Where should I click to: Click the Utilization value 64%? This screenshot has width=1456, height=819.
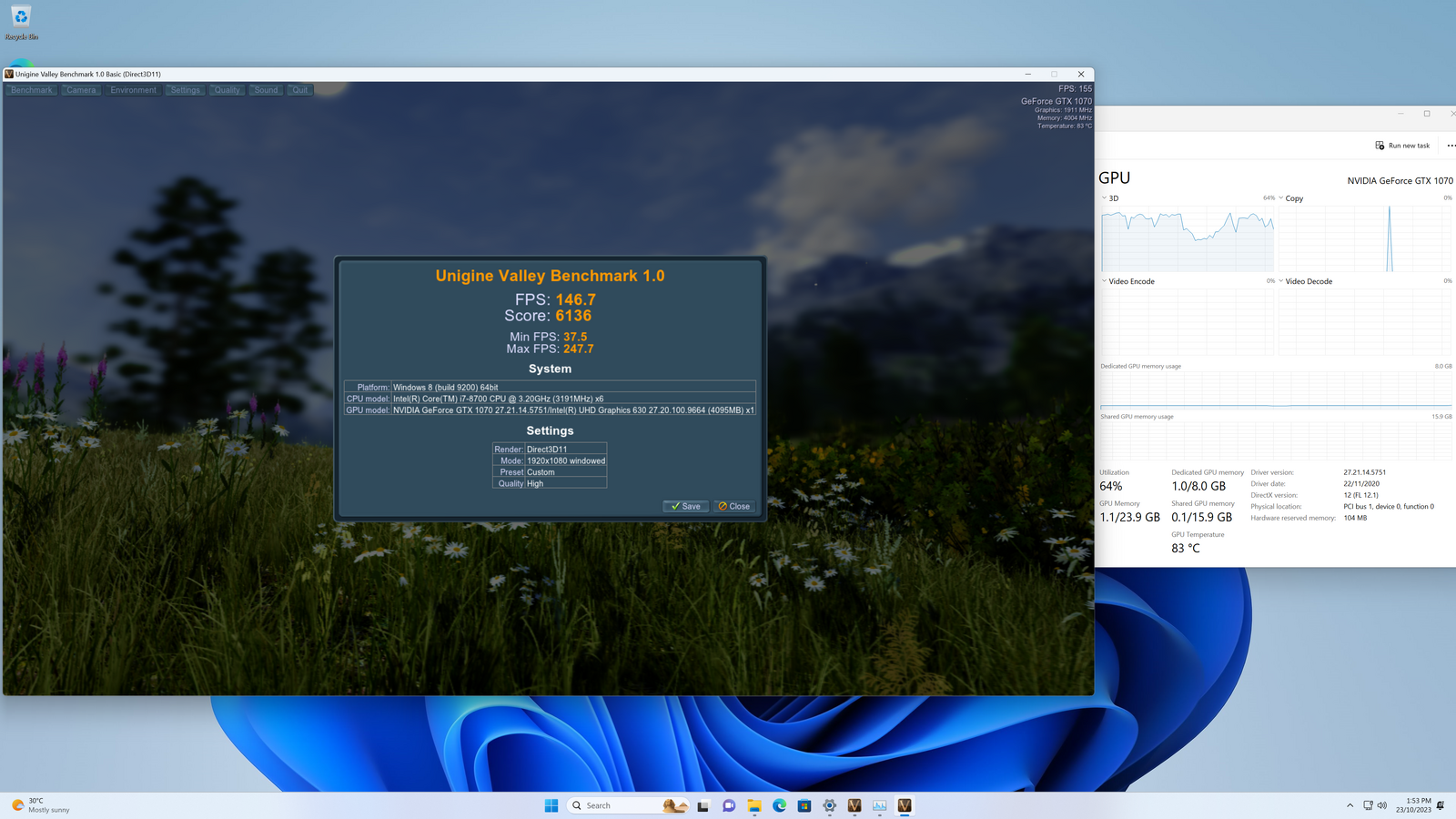[x=1110, y=486]
